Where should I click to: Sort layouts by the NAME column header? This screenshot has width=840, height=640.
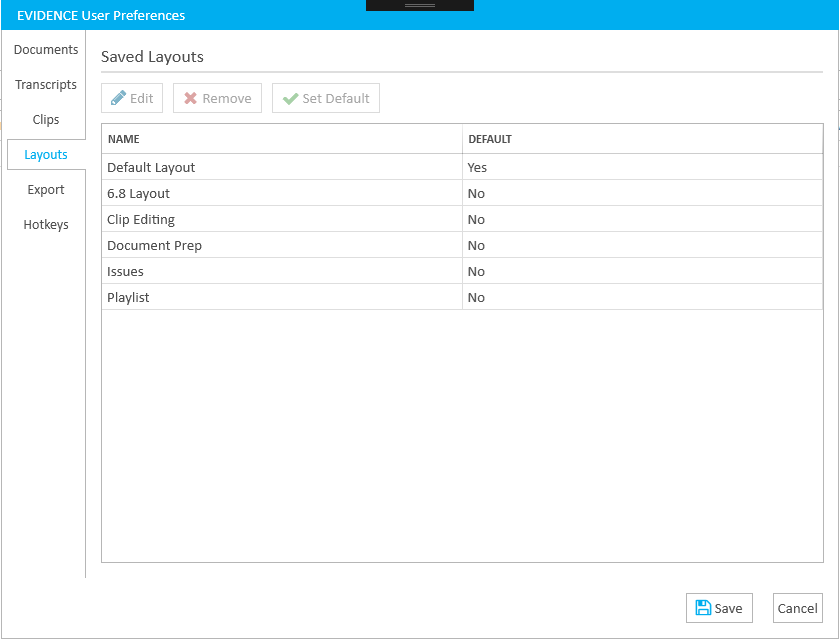pos(124,139)
